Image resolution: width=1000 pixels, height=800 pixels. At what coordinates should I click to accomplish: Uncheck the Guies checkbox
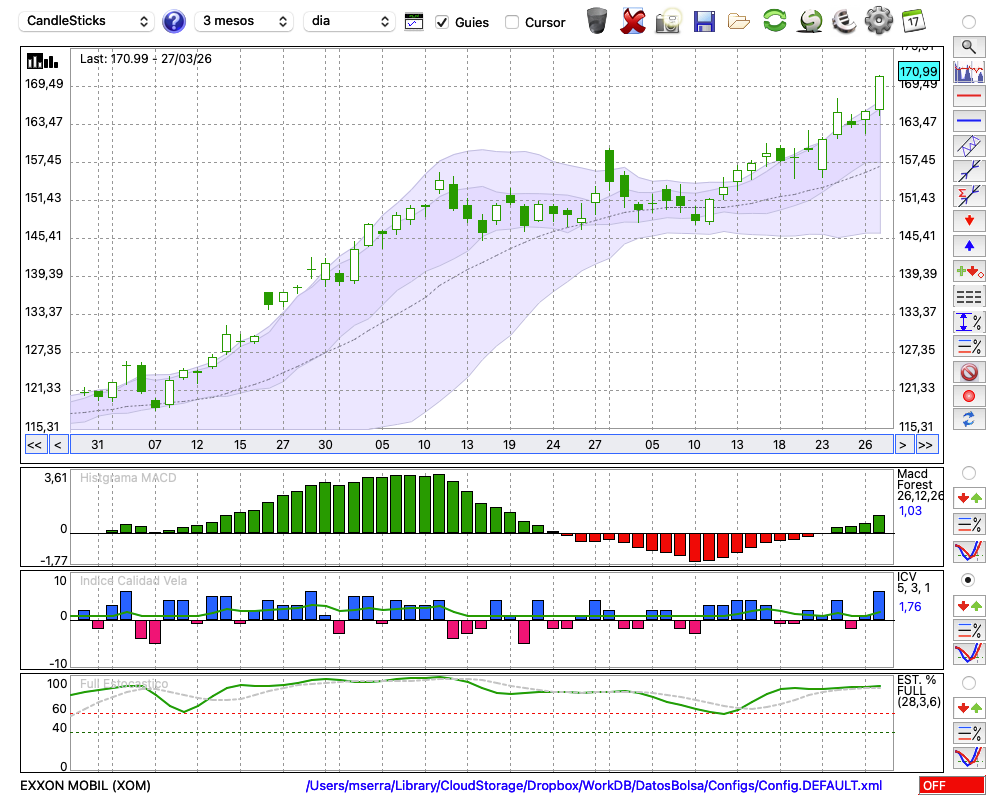click(x=442, y=22)
